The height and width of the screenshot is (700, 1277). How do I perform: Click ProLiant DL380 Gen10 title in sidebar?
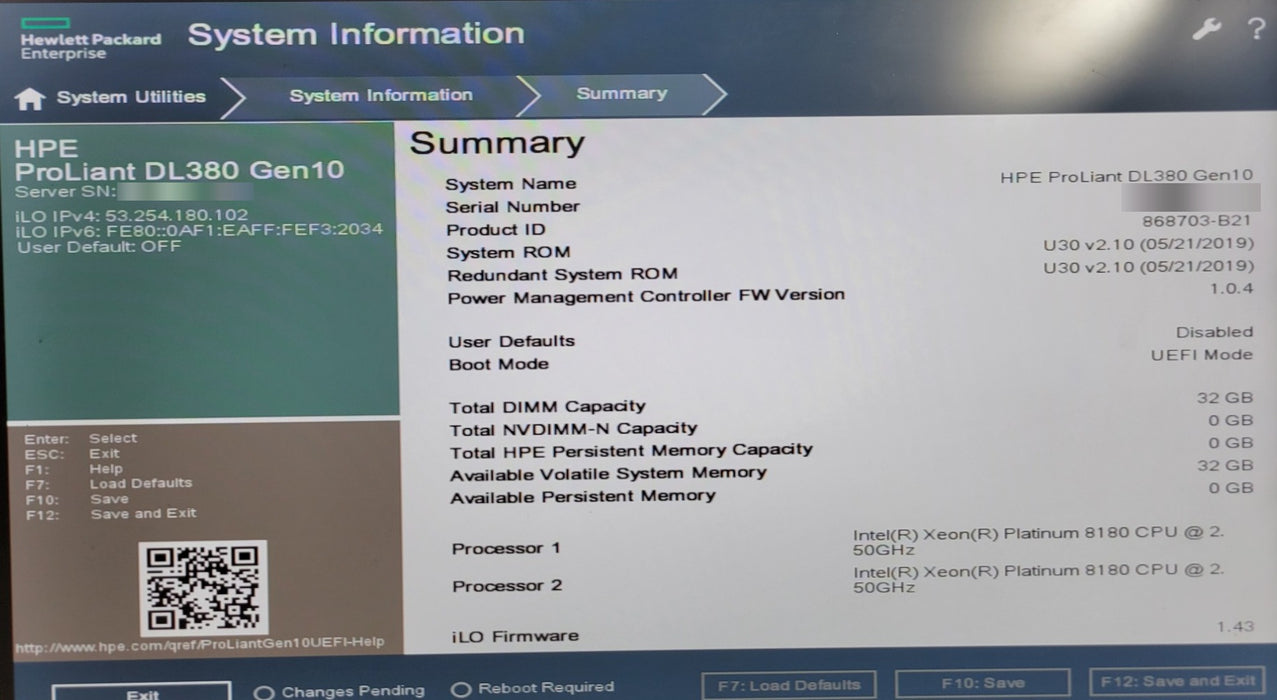pyautogui.click(x=179, y=170)
